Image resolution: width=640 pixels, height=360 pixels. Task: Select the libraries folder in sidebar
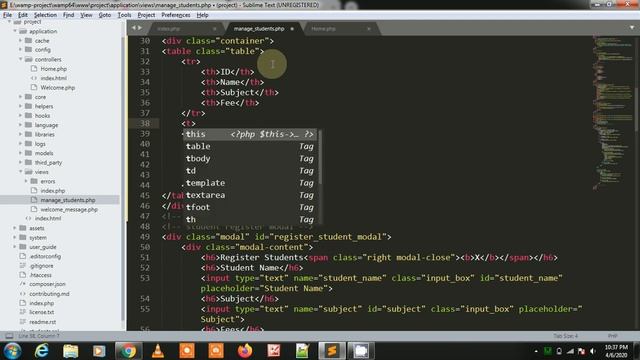coord(44,135)
